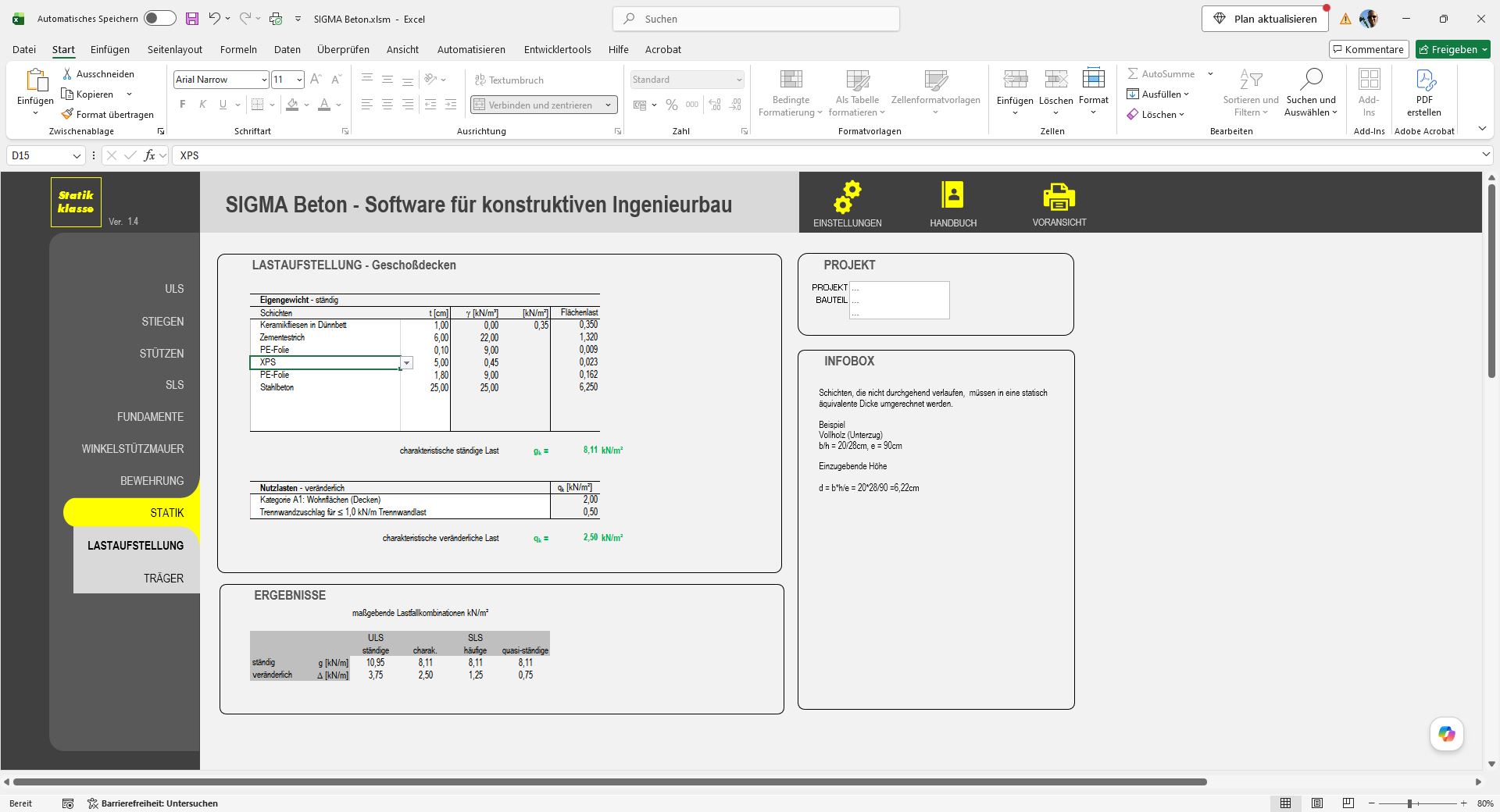1500x812 pixels.
Task: Open the TRÄGER sub-page
Action: [163, 579]
